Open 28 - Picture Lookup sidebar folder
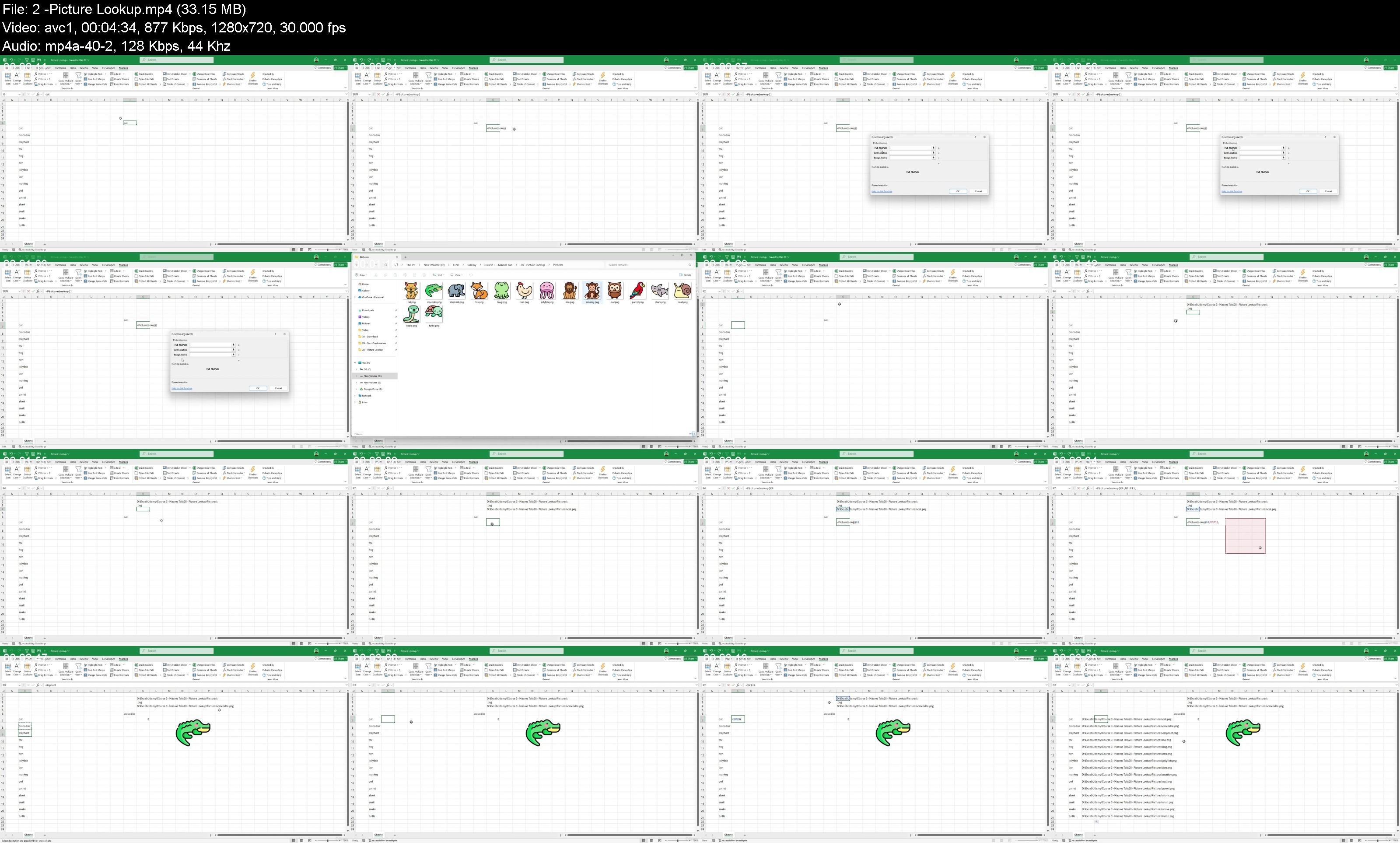Viewport: 1400px width, 843px height. [371, 350]
